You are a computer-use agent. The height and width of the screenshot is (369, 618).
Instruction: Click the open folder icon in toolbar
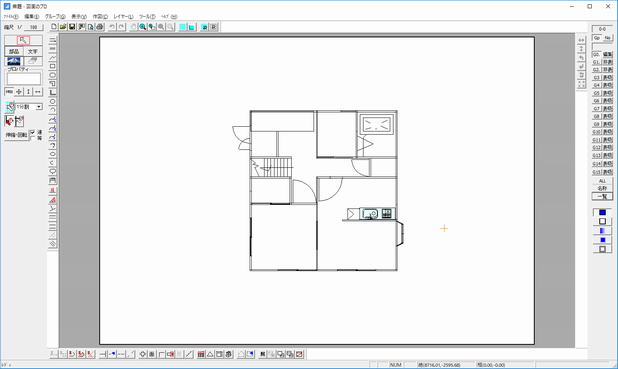point(63,27)
